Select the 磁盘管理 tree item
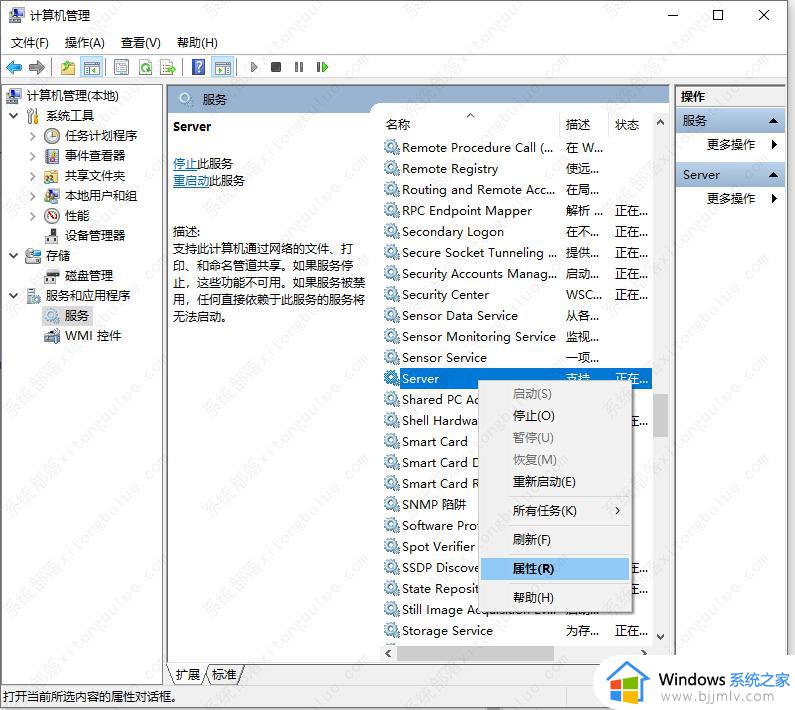The image size is (795, 710). (89, 276)
